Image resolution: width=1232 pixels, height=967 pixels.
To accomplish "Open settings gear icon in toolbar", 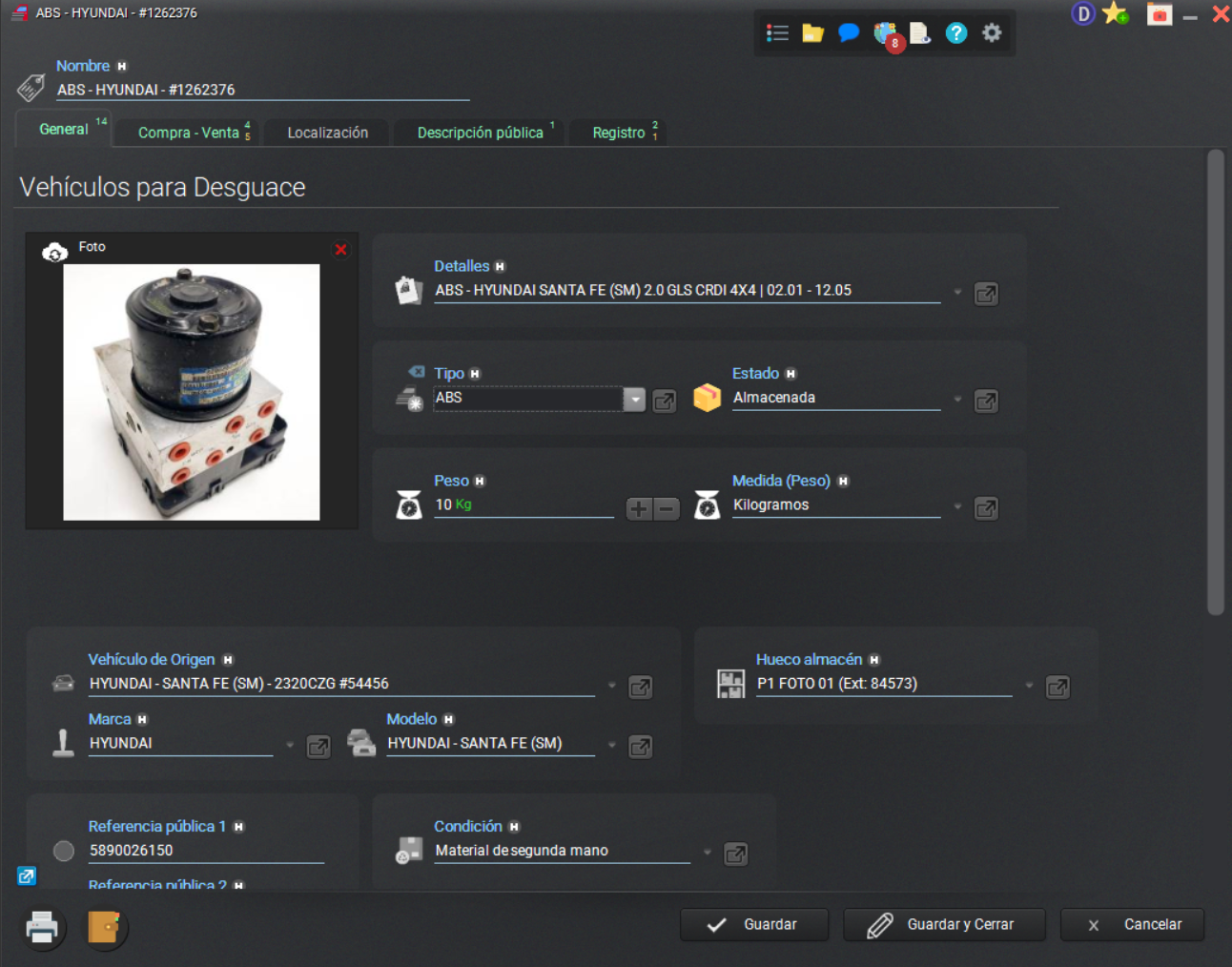I will [992, 33].
